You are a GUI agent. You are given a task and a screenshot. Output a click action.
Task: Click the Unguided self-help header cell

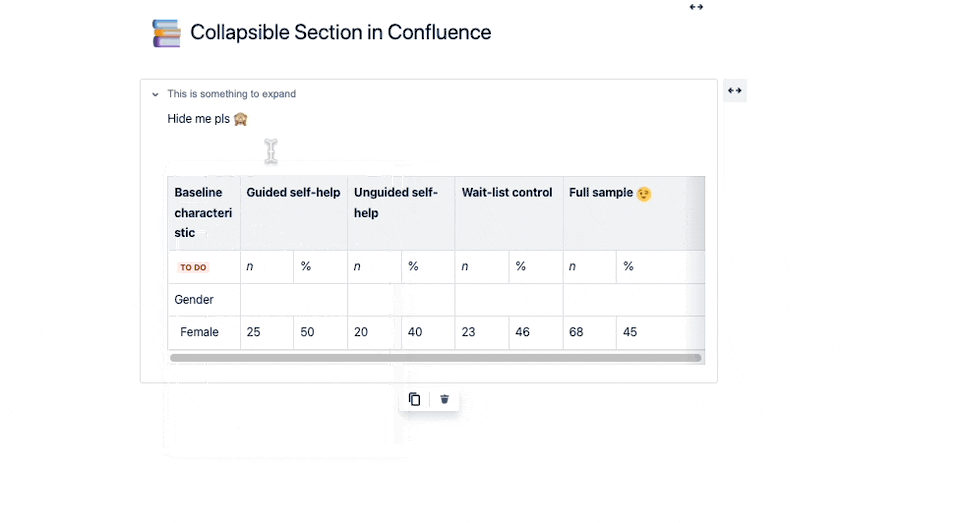(x=400, y=203)
